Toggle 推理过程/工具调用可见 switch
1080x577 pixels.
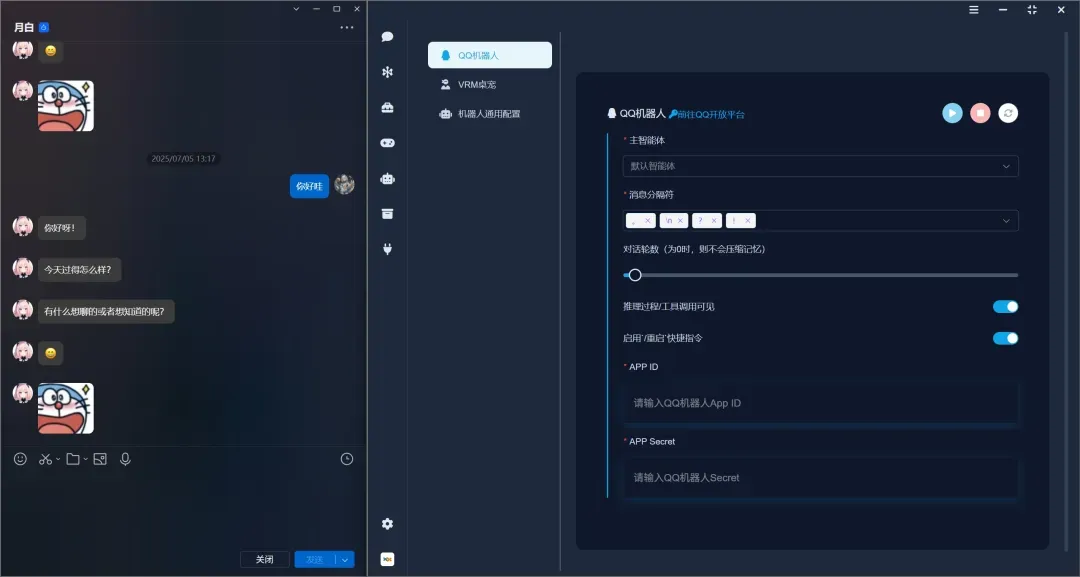point(1005,307)
